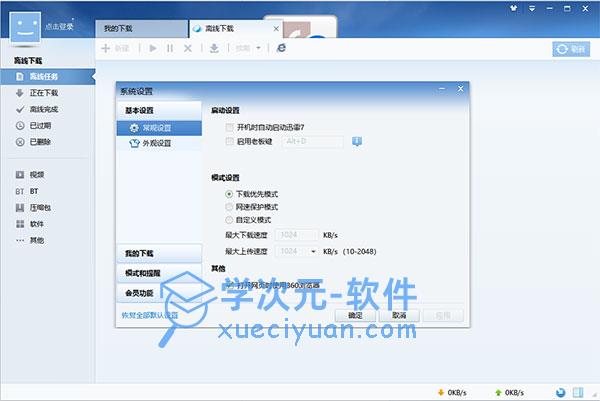Toggle the 打开网页时使用360浏览器 checkbox
The width and height of the screenshot is (600, 401).
pyautogui.click(x=230, y=285)
